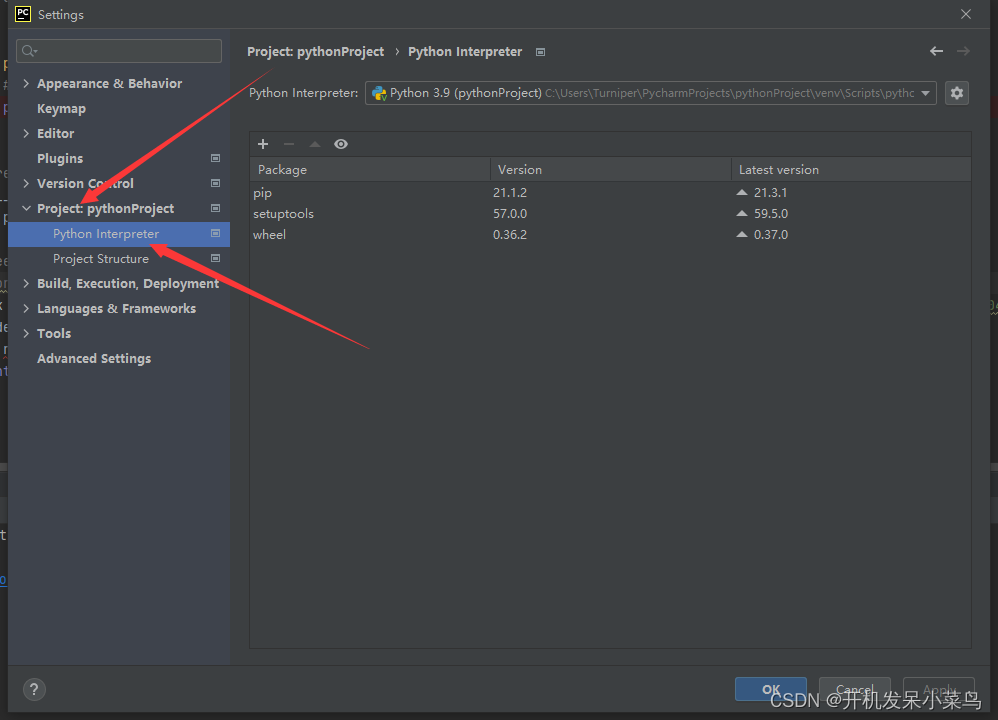Expand the Appearance & Behavior section
998x720 pixels.
[26, 83]
